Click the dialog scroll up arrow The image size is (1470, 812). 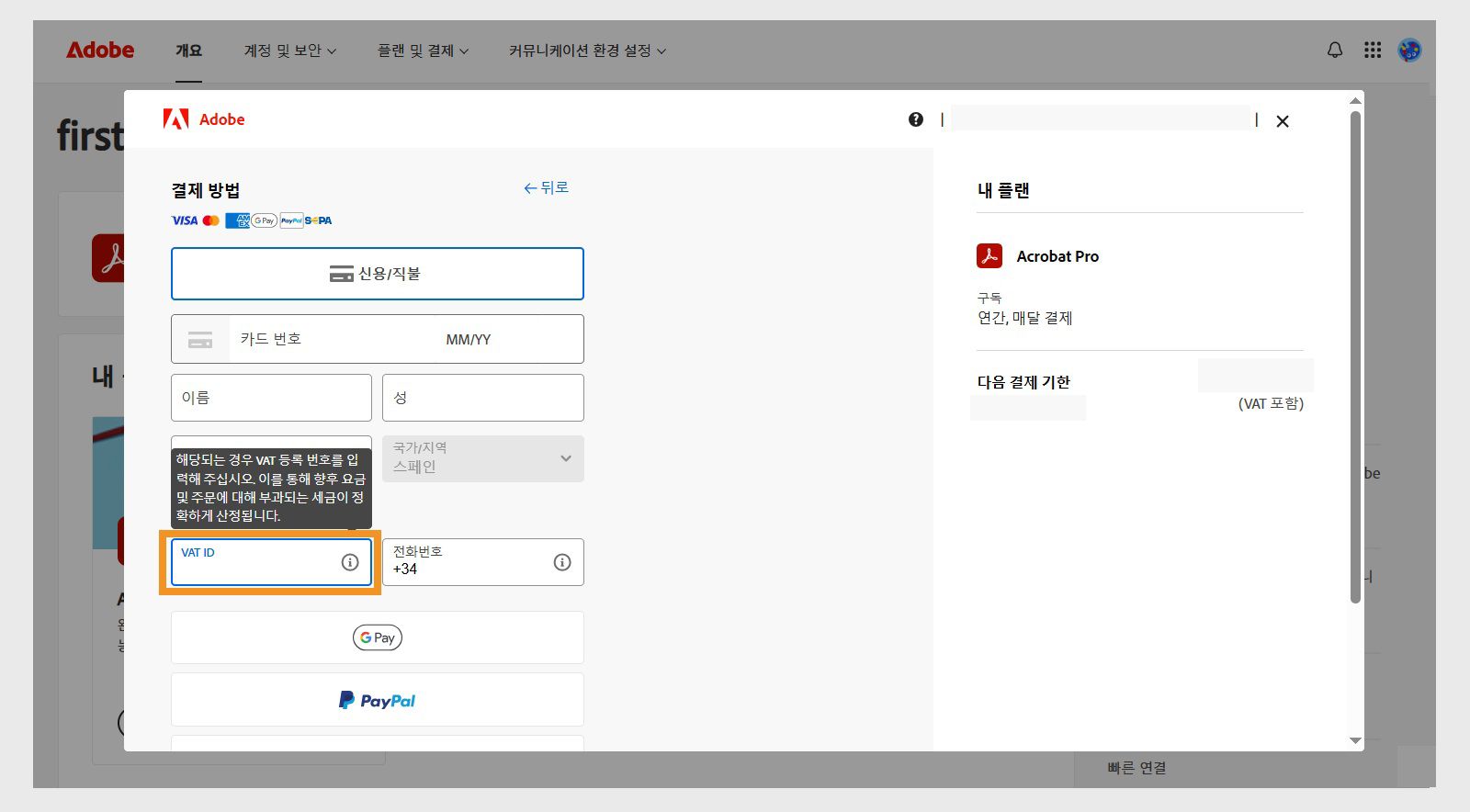[x=1355, y=100]
